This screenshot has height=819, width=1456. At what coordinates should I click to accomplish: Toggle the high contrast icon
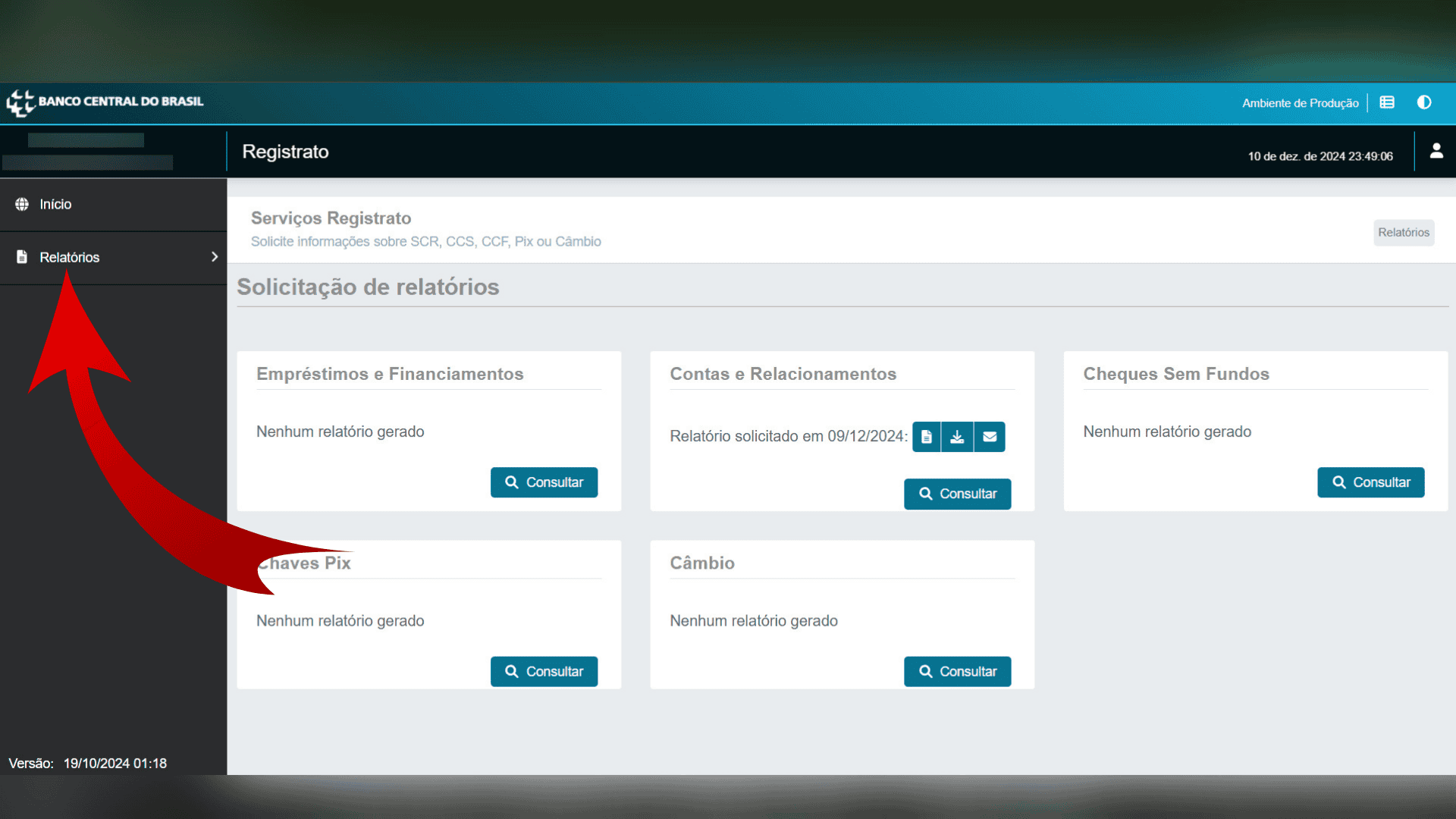tap(1424, 102)
